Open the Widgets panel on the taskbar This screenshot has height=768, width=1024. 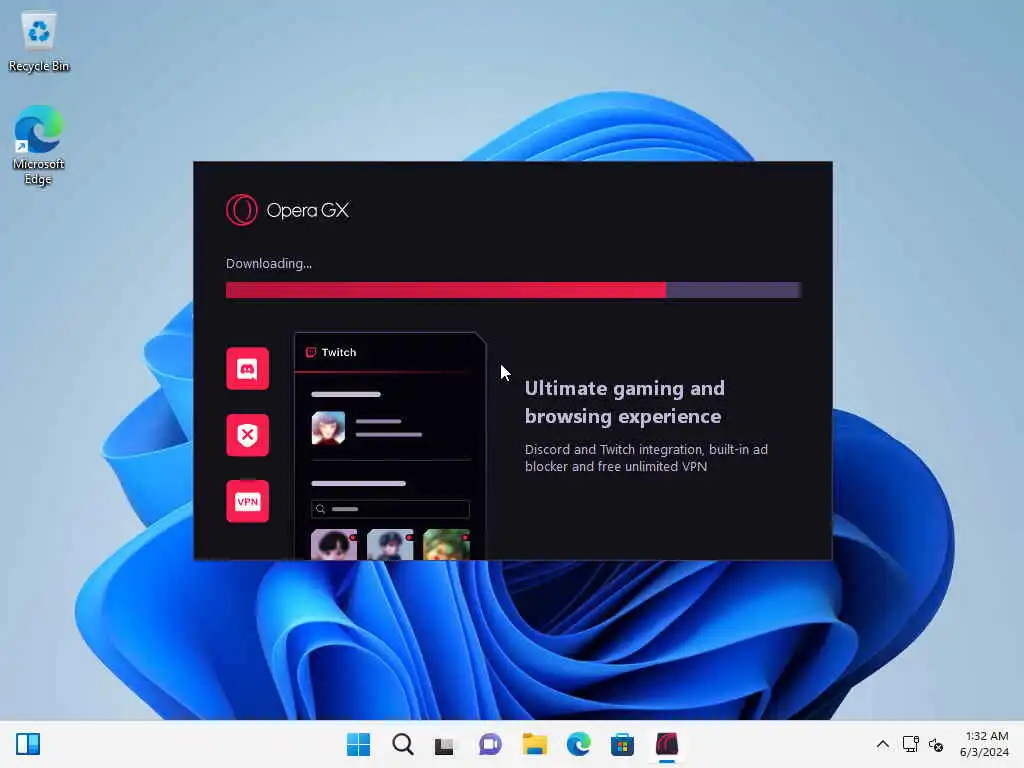(x=28, y=744)
